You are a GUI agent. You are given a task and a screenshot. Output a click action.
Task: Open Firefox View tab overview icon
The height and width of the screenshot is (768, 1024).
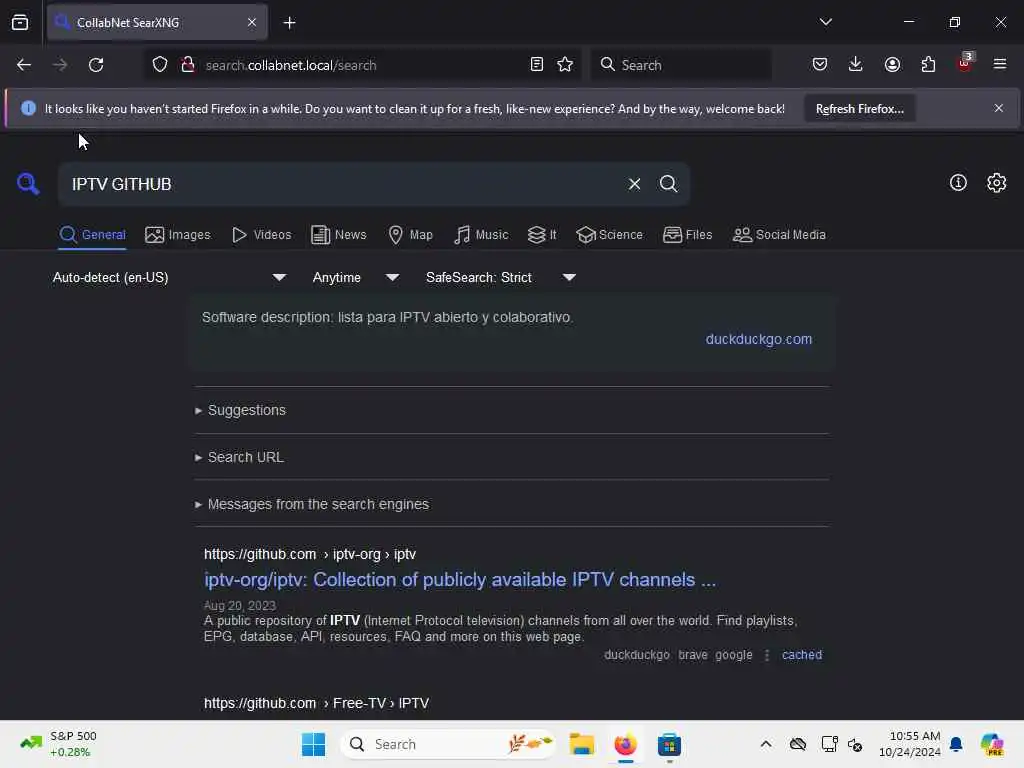[20, 23]
